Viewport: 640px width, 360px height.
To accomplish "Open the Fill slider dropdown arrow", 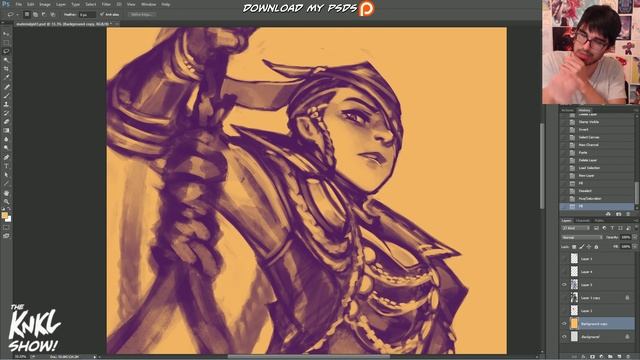I will pyautogui.click(x=635, y=247).
